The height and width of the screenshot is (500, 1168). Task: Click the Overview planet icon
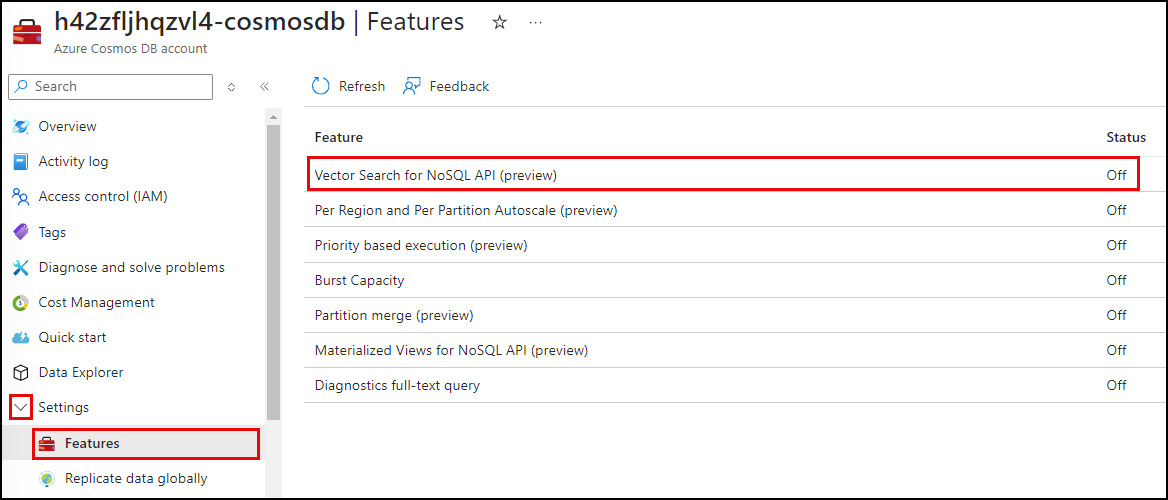pos(21,127)
